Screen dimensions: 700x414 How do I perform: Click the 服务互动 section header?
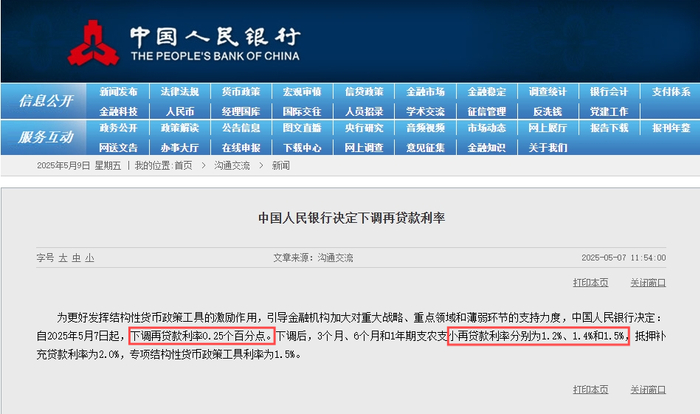tap(45, 137)
